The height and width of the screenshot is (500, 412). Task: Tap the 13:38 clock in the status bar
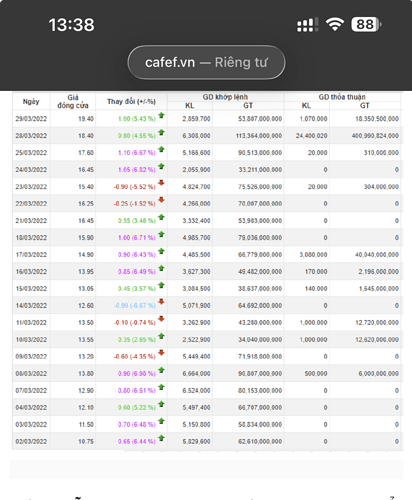72,25
